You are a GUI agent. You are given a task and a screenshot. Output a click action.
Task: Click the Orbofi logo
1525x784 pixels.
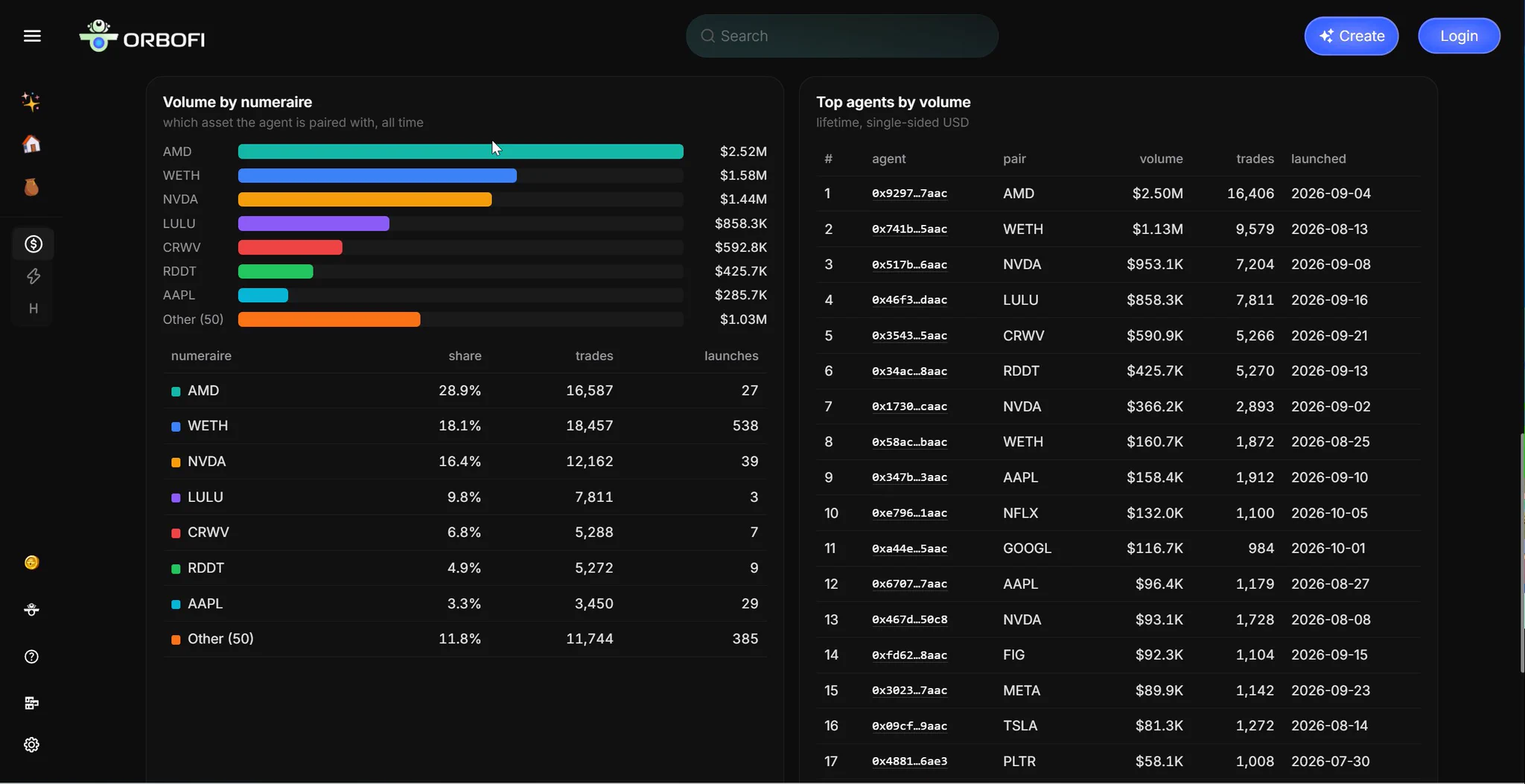(142, 36)
